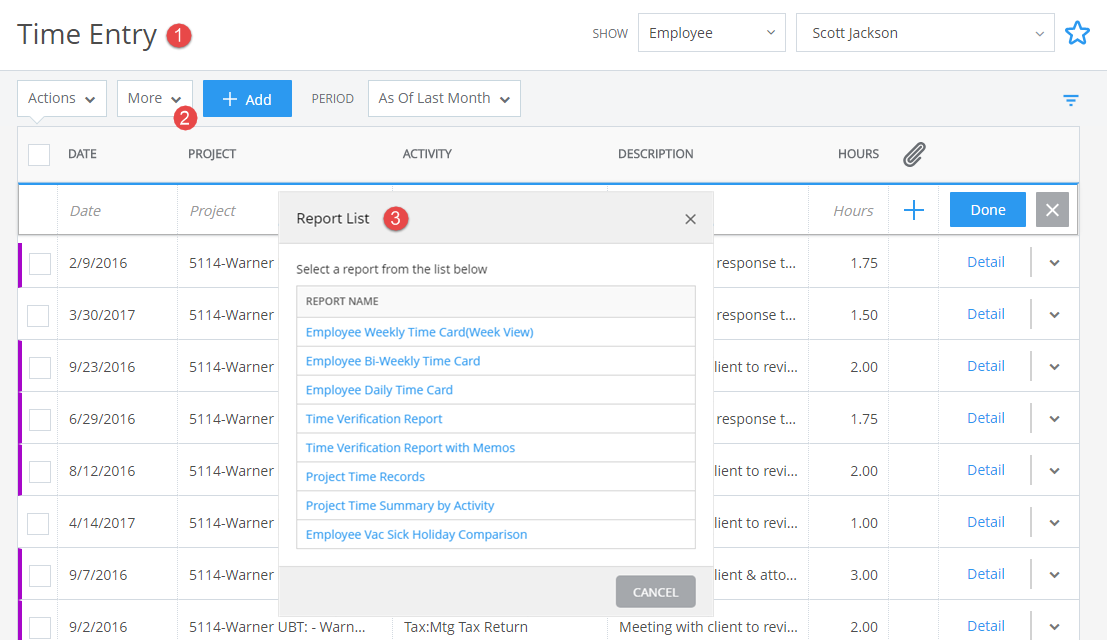Sort by the DESCRIPTION column header
This screenshot has height=640, width=1107.
coord(655,154)
